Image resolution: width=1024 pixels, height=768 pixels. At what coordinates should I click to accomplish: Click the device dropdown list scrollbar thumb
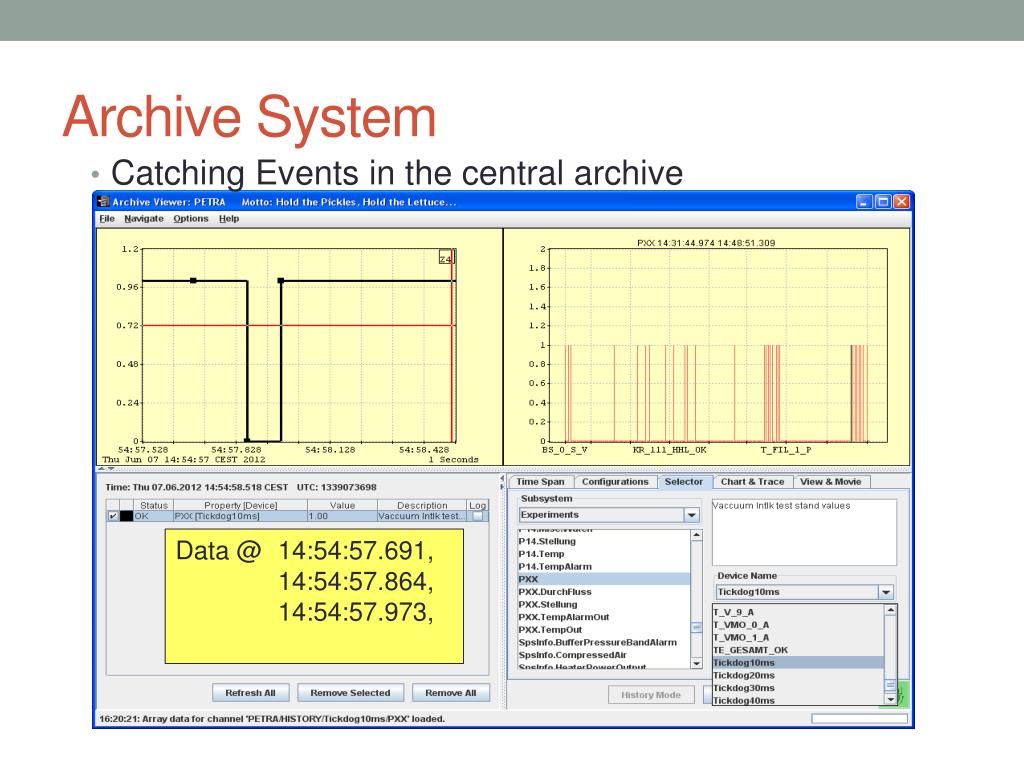[x=890, y=685]
